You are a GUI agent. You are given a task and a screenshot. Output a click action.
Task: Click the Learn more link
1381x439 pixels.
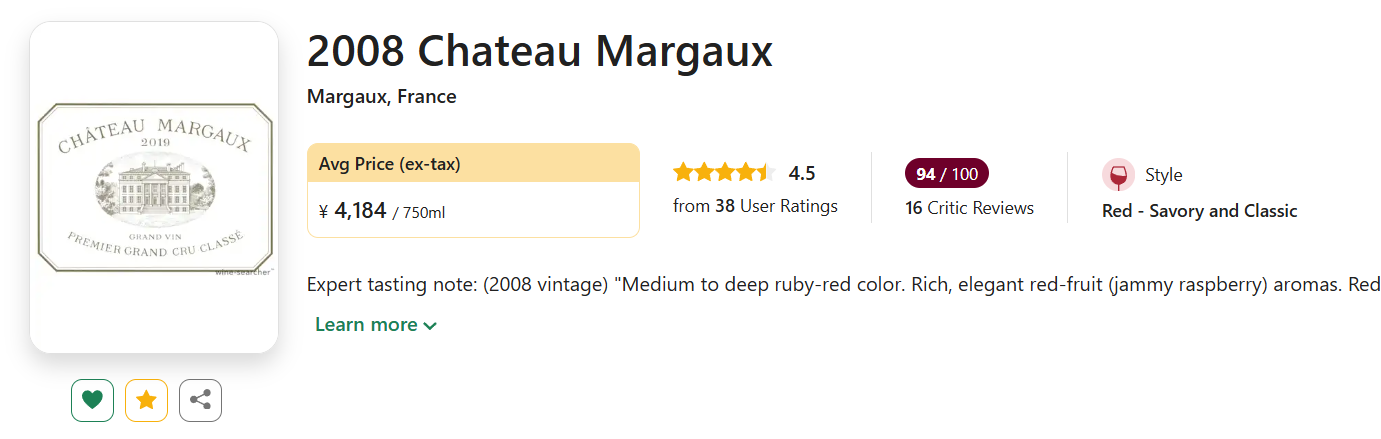tap(366, 325)
